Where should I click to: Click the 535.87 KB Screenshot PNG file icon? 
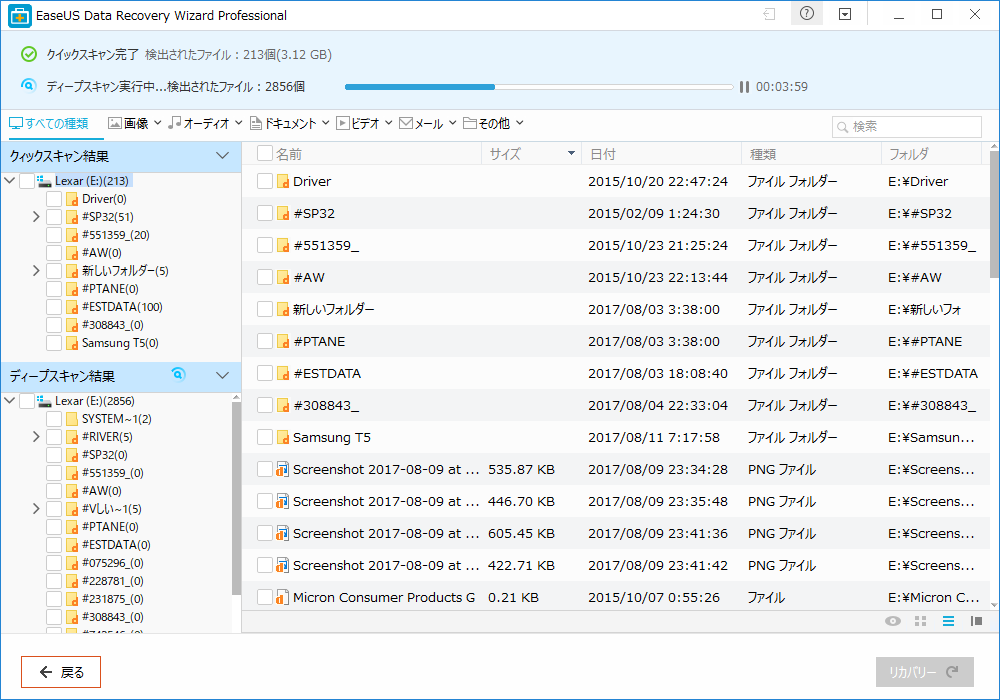tap(283, 470)
